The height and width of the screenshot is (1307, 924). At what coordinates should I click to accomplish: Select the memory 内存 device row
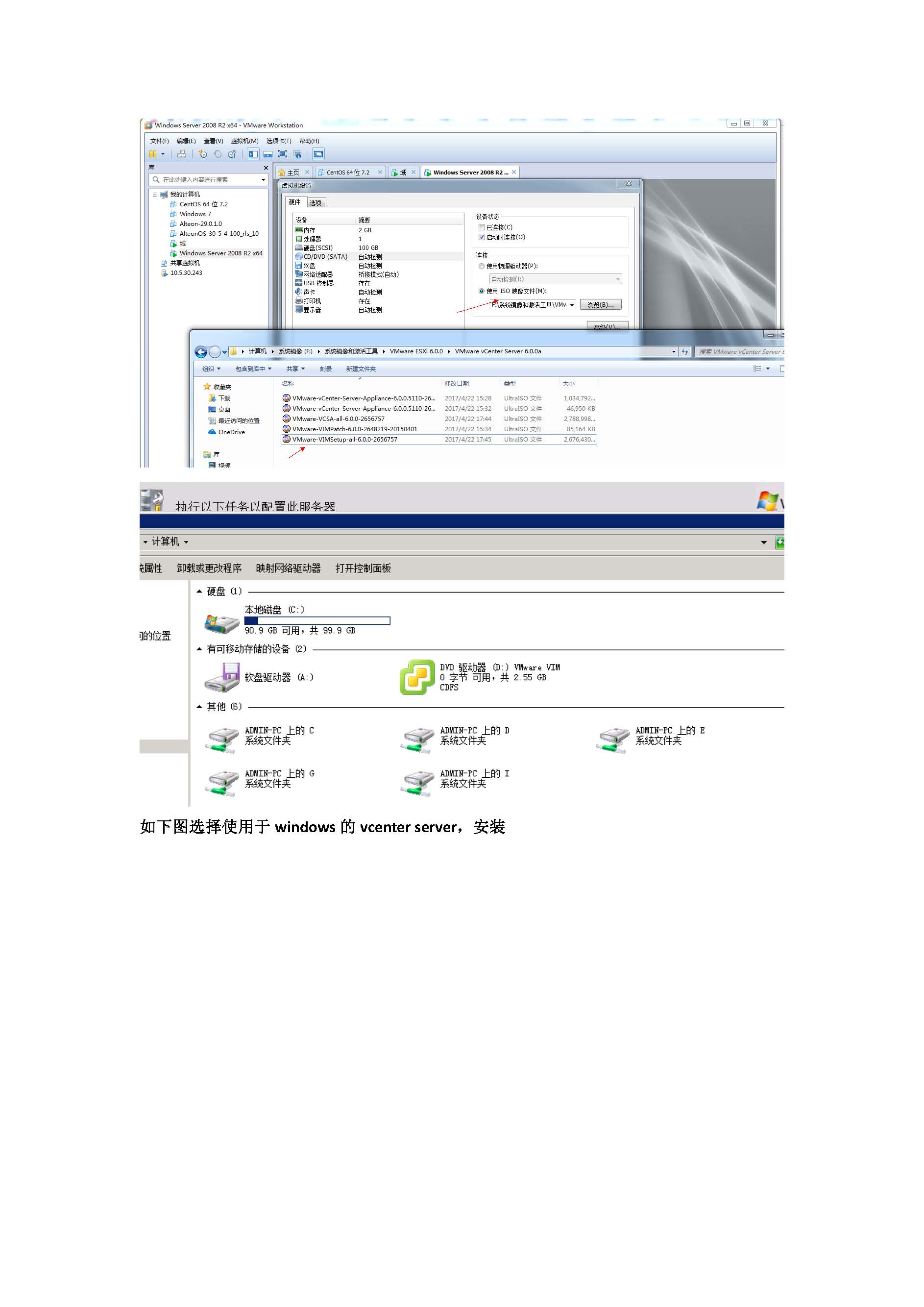point(378,230)
